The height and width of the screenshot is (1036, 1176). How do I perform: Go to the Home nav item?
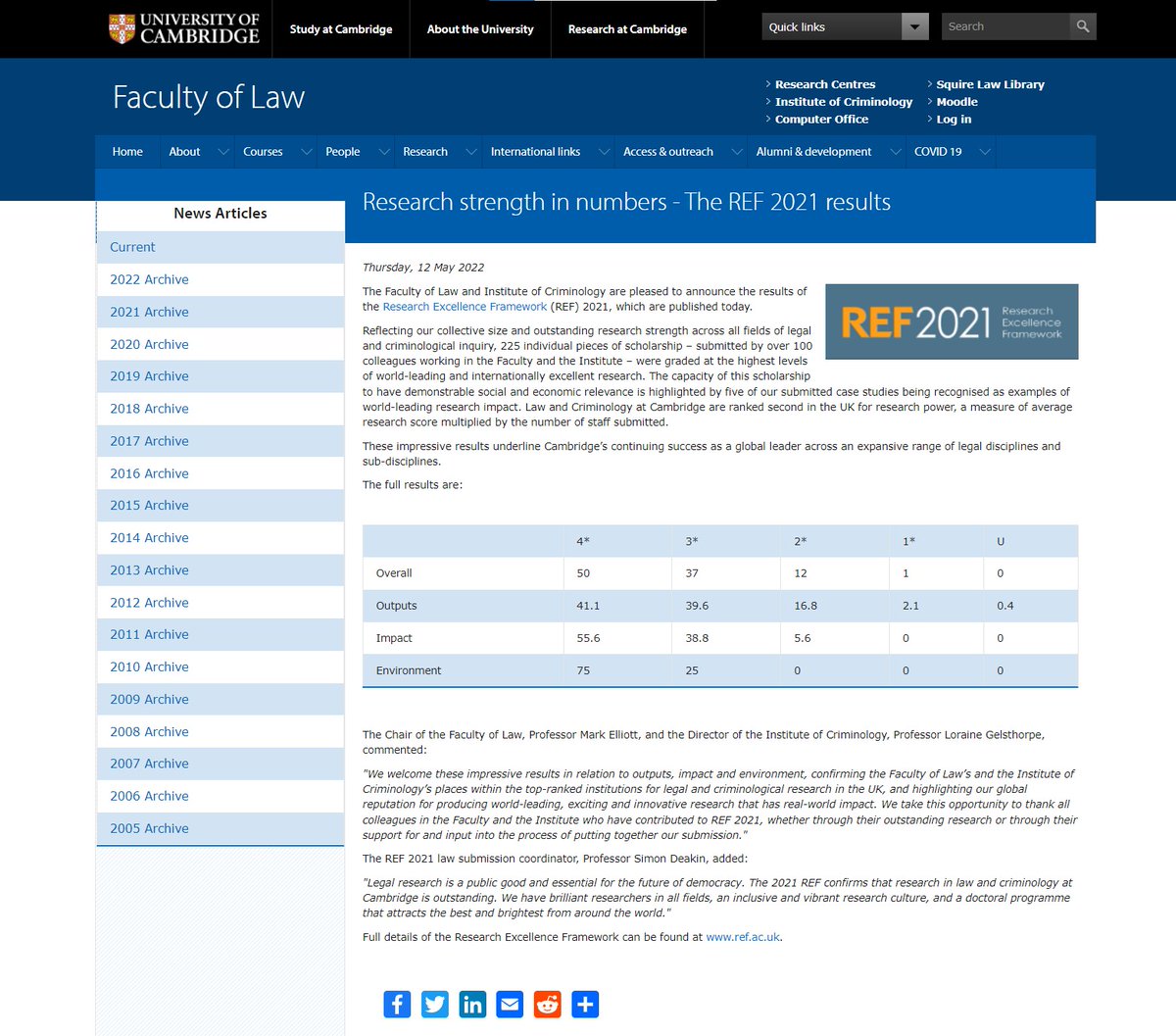(x=127, y=152)
